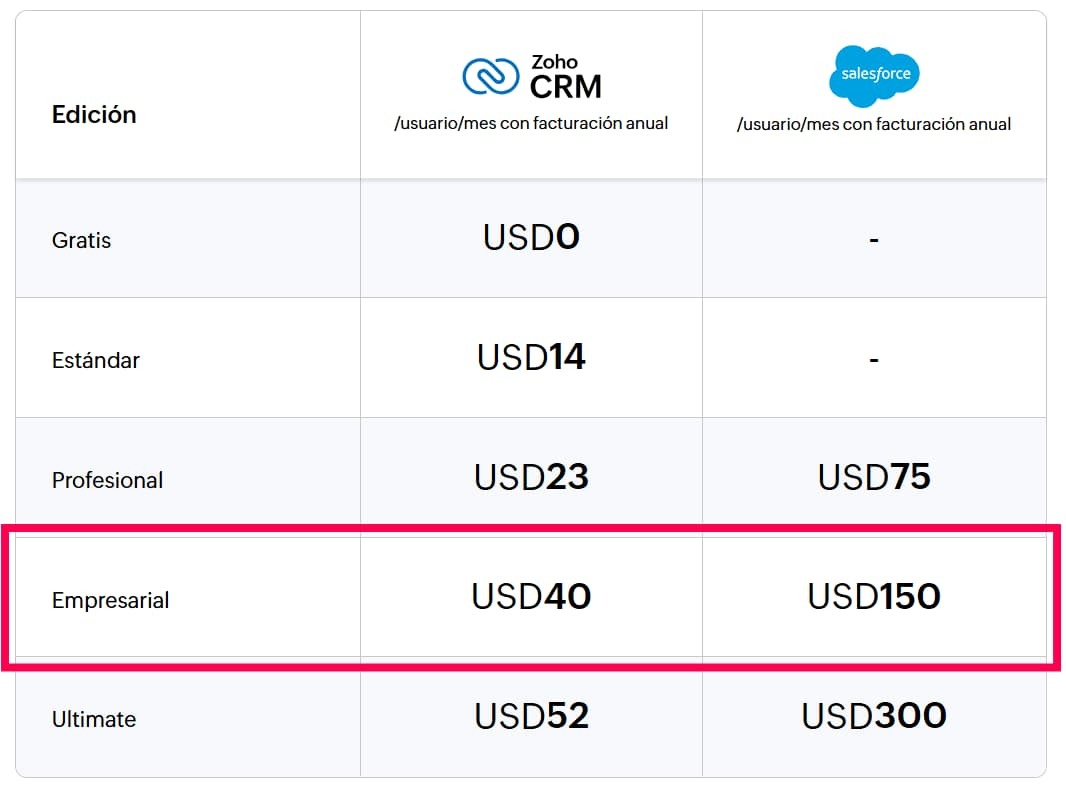
Task: Select the USD23 Zoho price
Action: [531, 477]
